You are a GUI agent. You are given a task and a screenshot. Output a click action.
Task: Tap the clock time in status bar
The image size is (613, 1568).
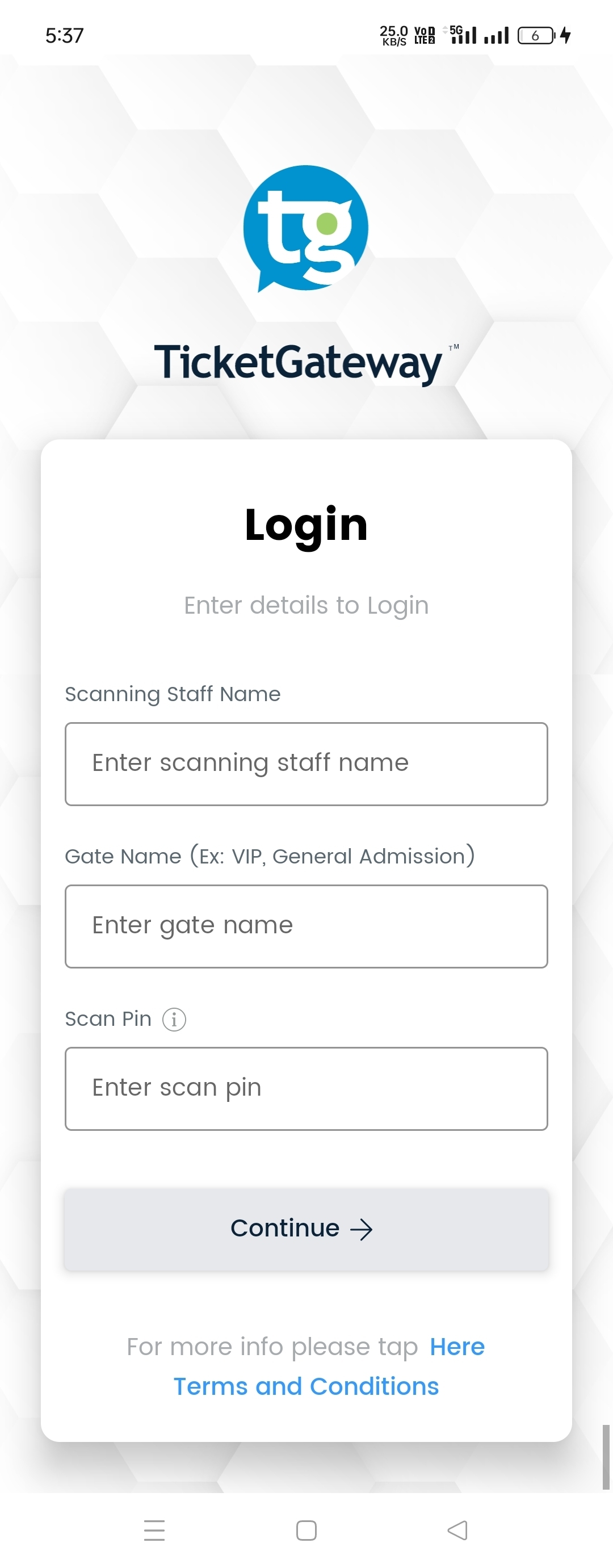click(x=65, y=36)
